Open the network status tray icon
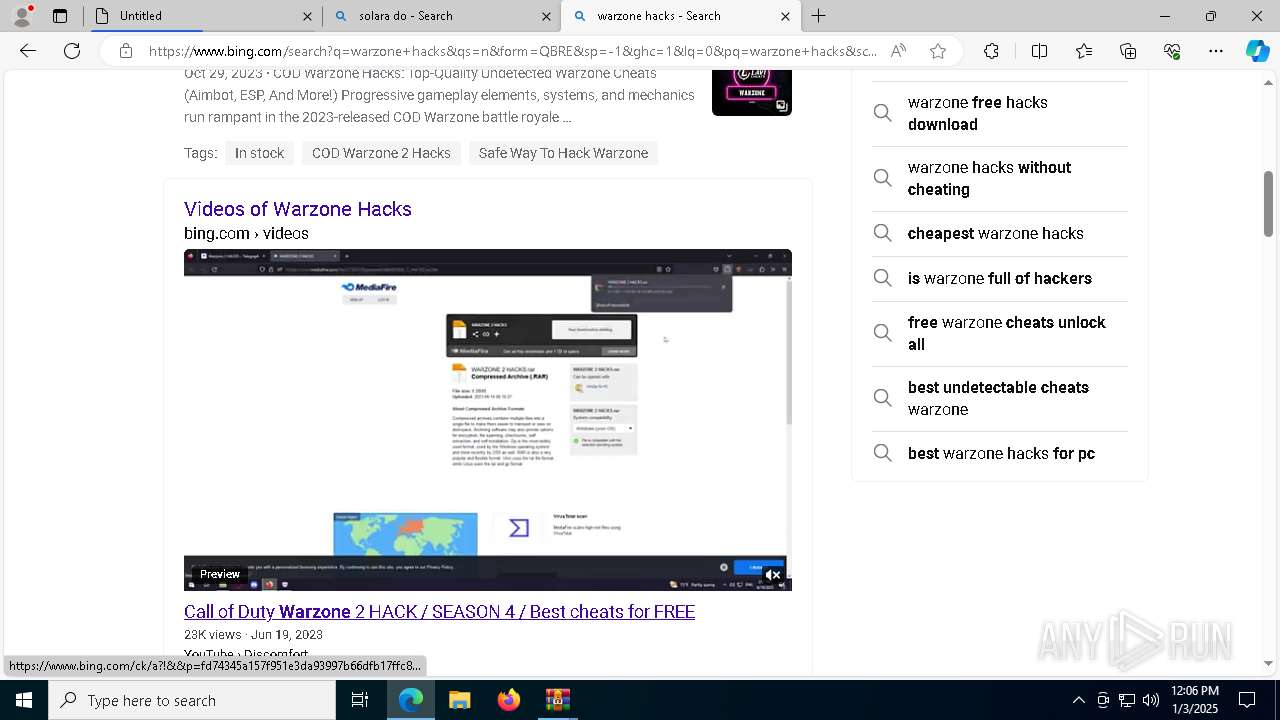 (1127, 700)
